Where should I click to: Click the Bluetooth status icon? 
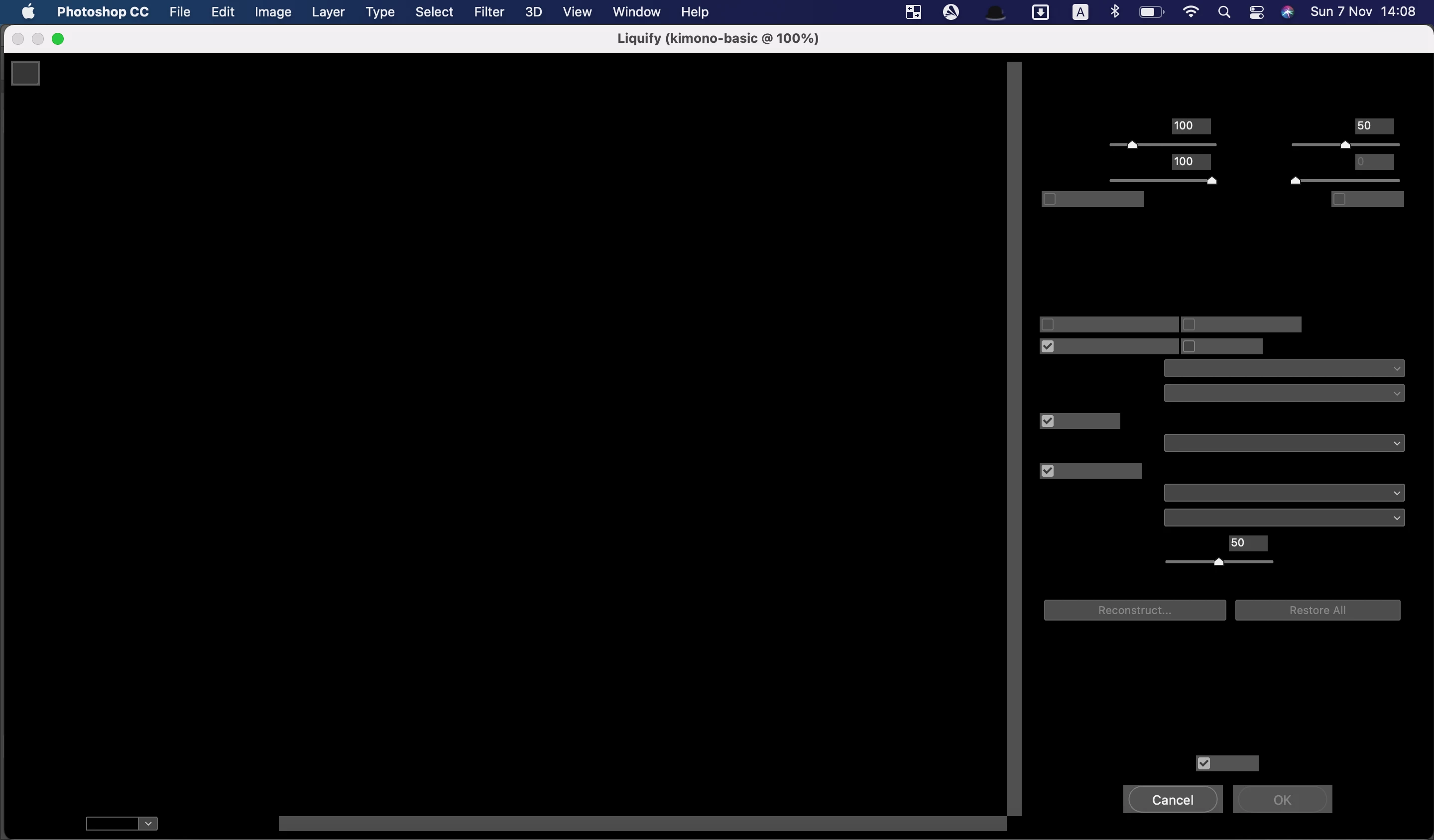click(x=1115, y=11)
